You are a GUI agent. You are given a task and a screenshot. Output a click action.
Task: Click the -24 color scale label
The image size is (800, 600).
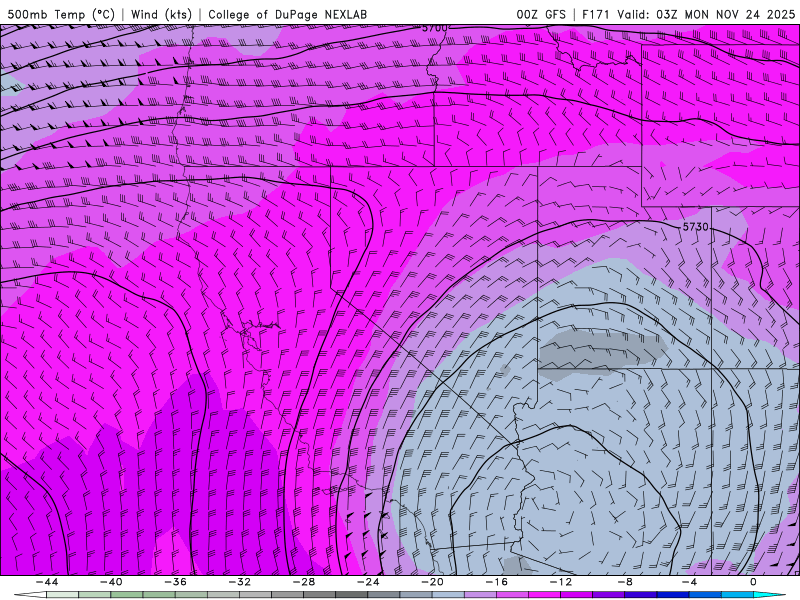tap(368, 582)
